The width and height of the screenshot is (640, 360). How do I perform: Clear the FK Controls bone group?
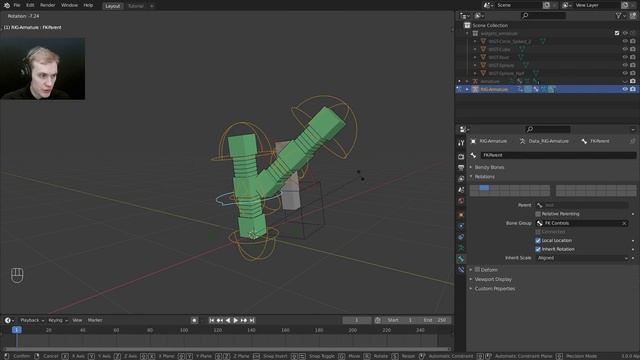(624, 224)
